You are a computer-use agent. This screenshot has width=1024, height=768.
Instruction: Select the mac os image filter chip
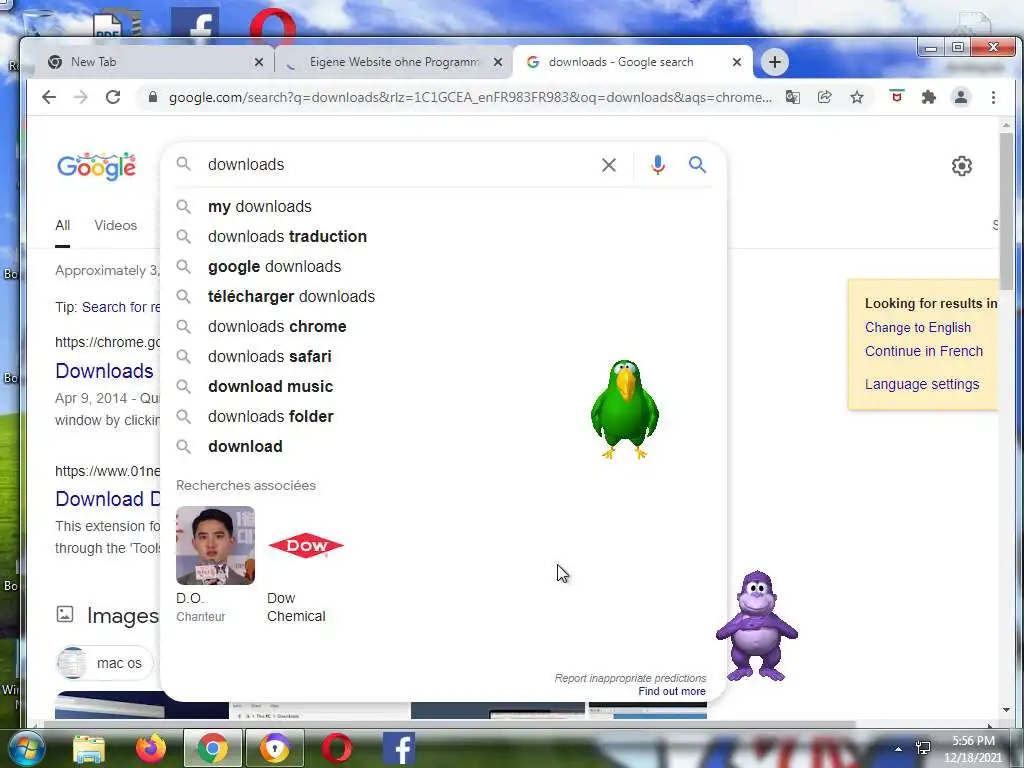click(x=104, y=664)
